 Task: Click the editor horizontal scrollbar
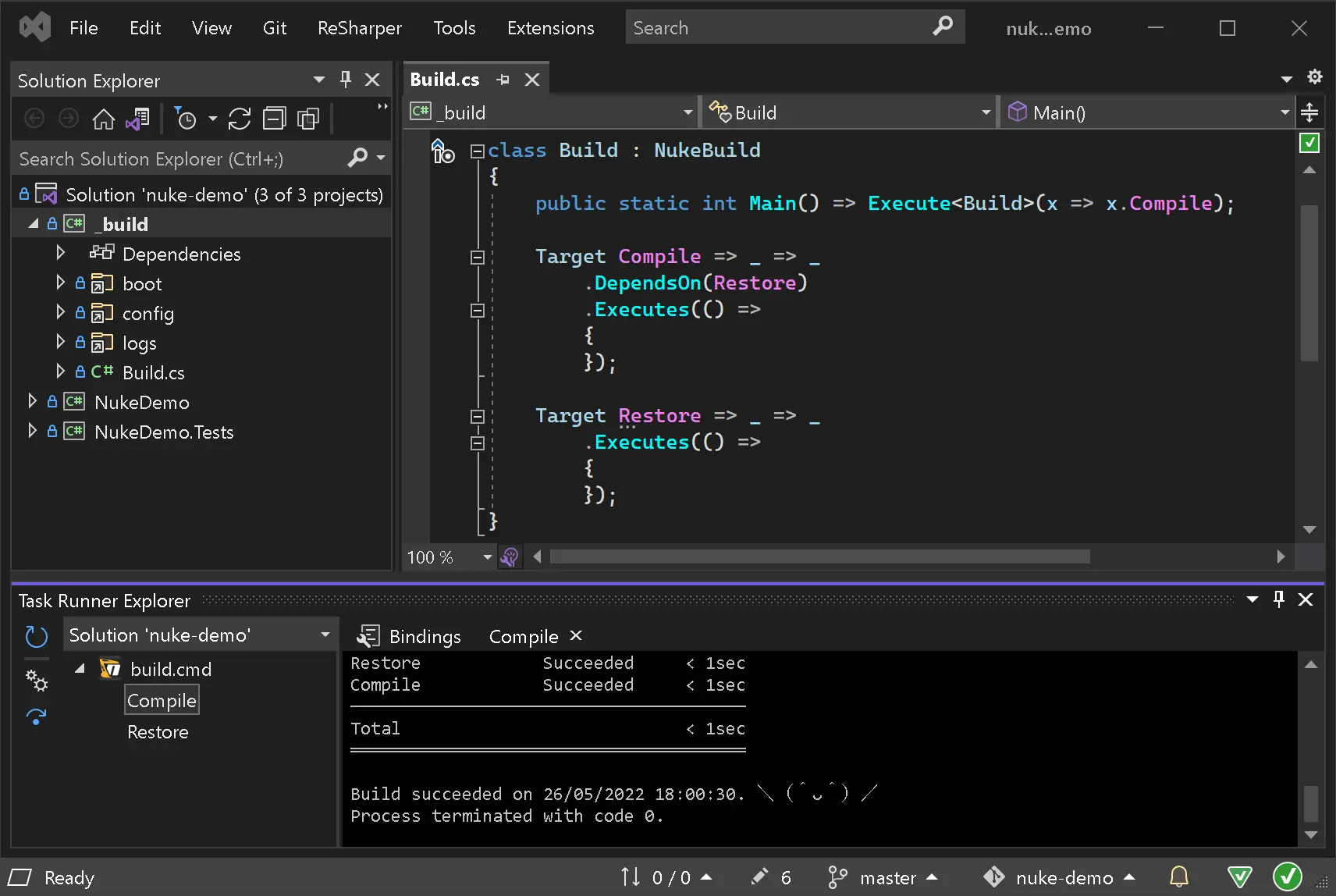point(819,556)
